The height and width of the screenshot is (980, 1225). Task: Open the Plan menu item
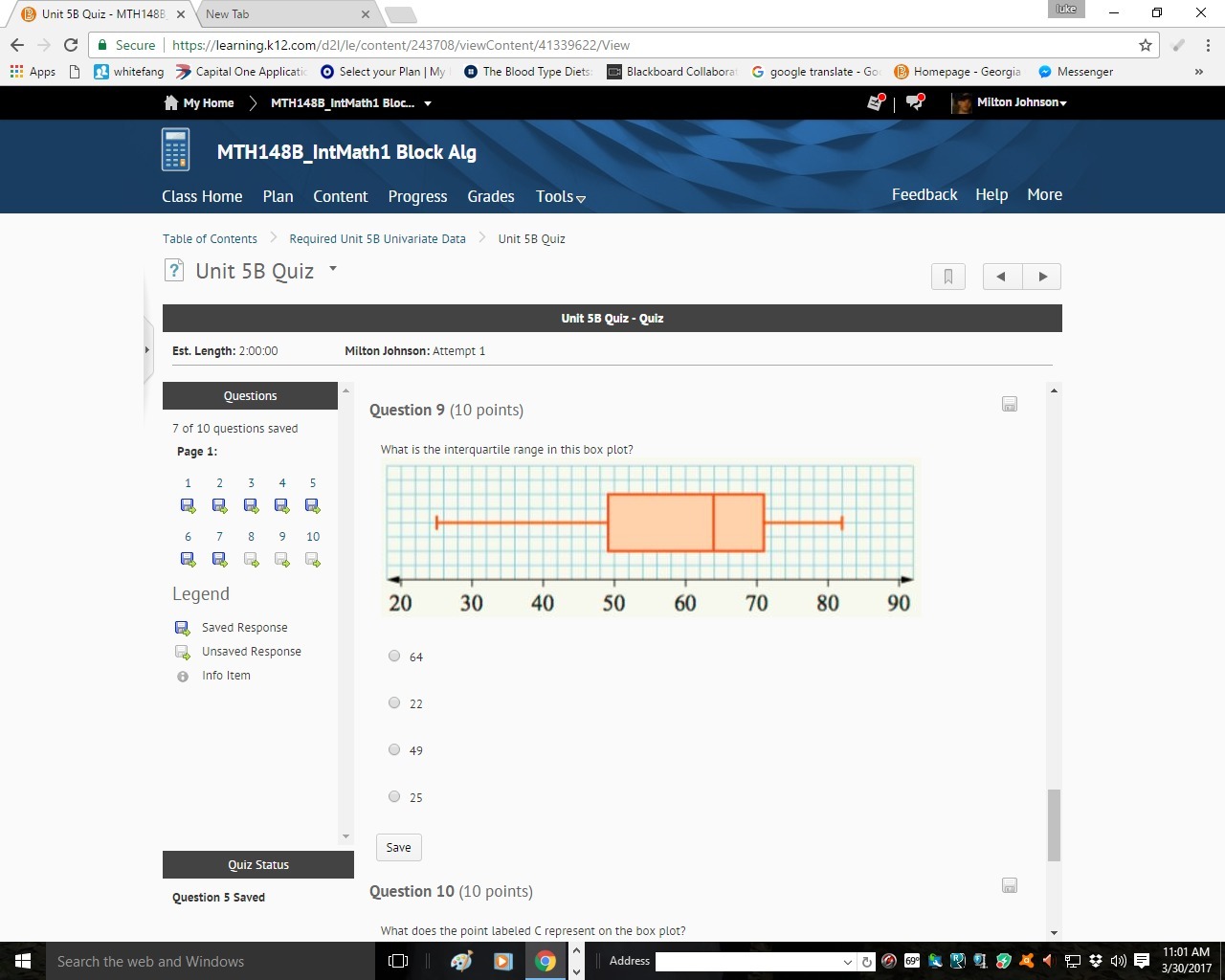[278, 196]
